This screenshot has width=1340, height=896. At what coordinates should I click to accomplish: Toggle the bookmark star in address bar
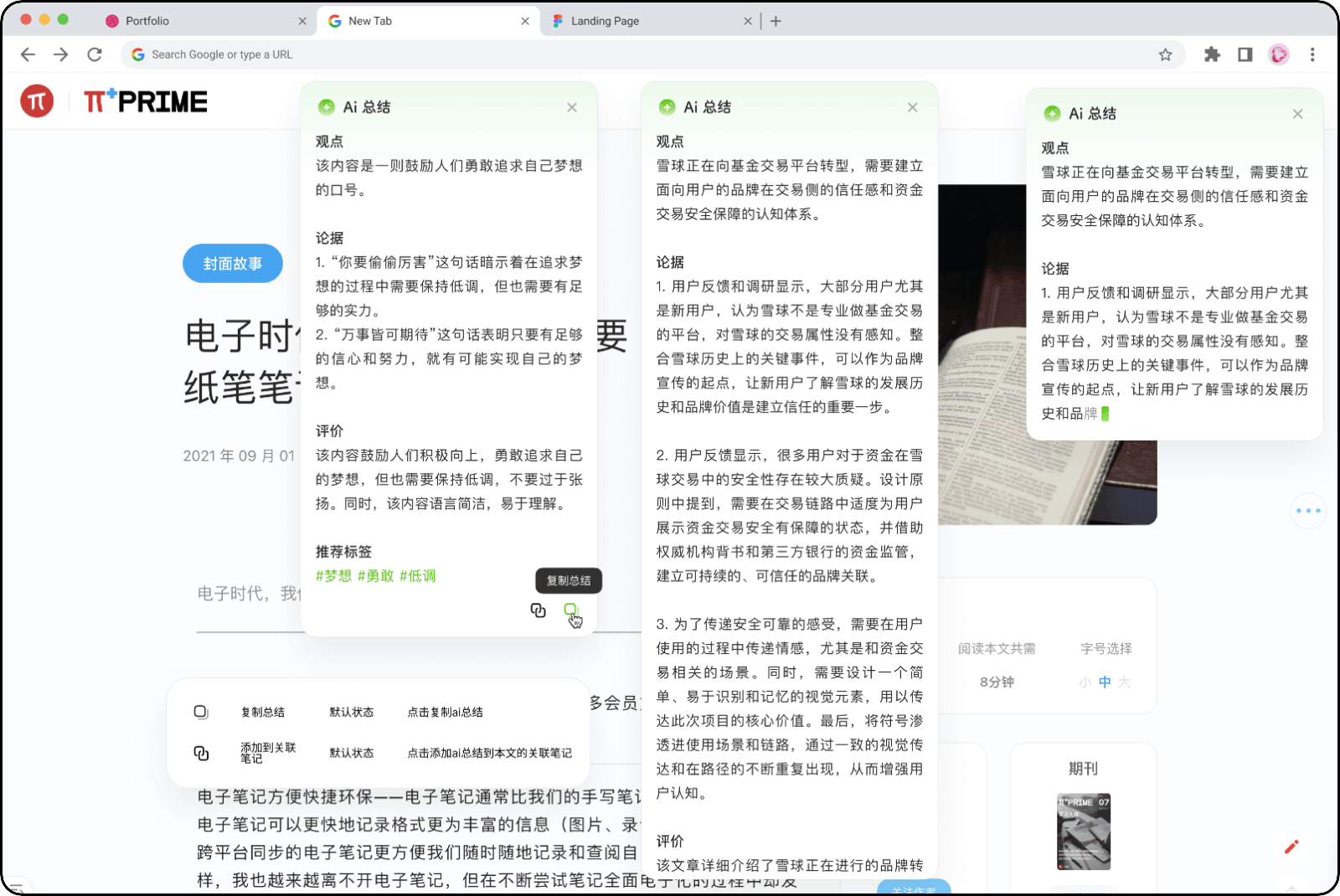pos(1165,54)
